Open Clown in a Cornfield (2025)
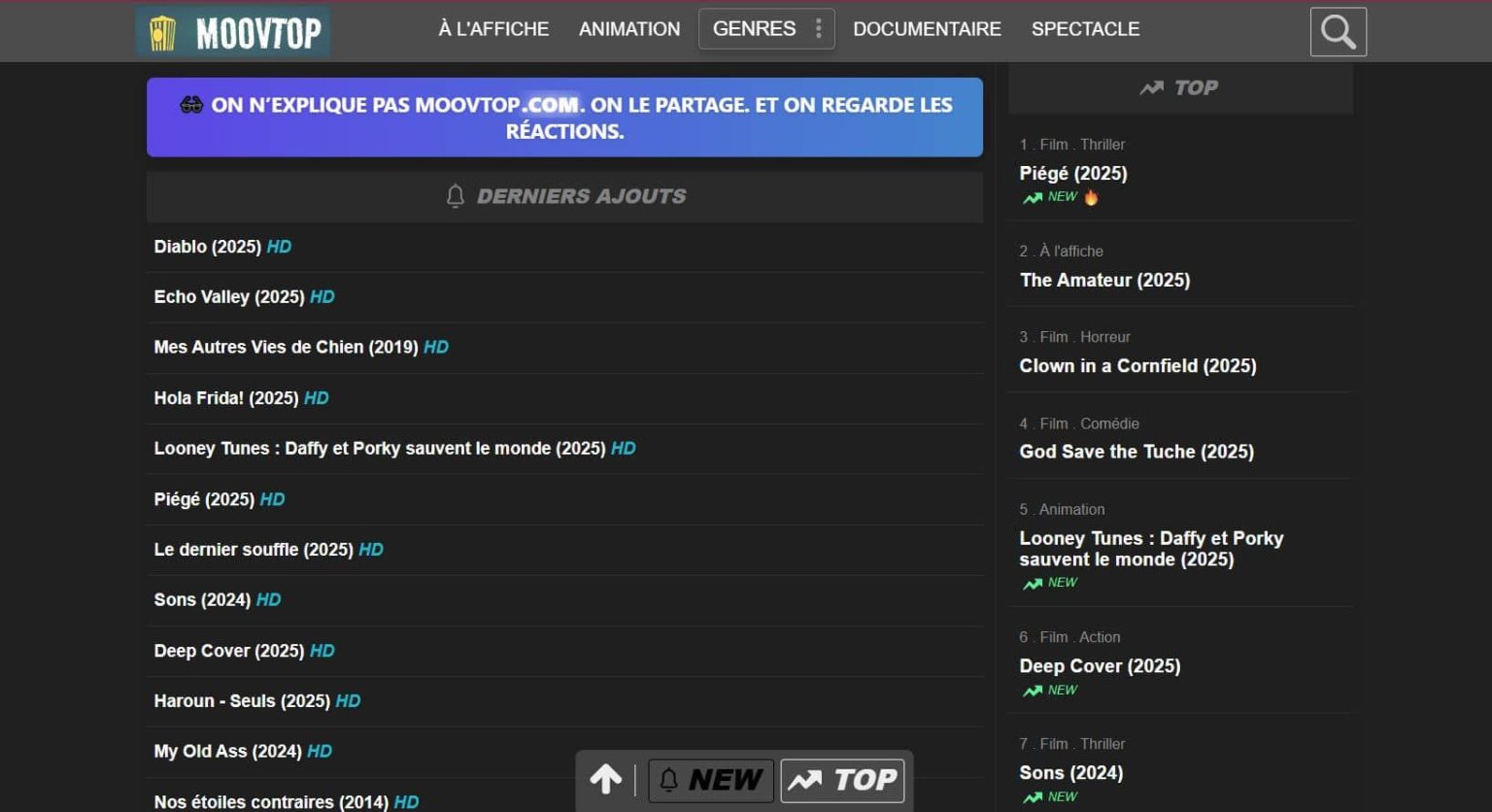The image size is (1492, 812). click(1137, 366)
